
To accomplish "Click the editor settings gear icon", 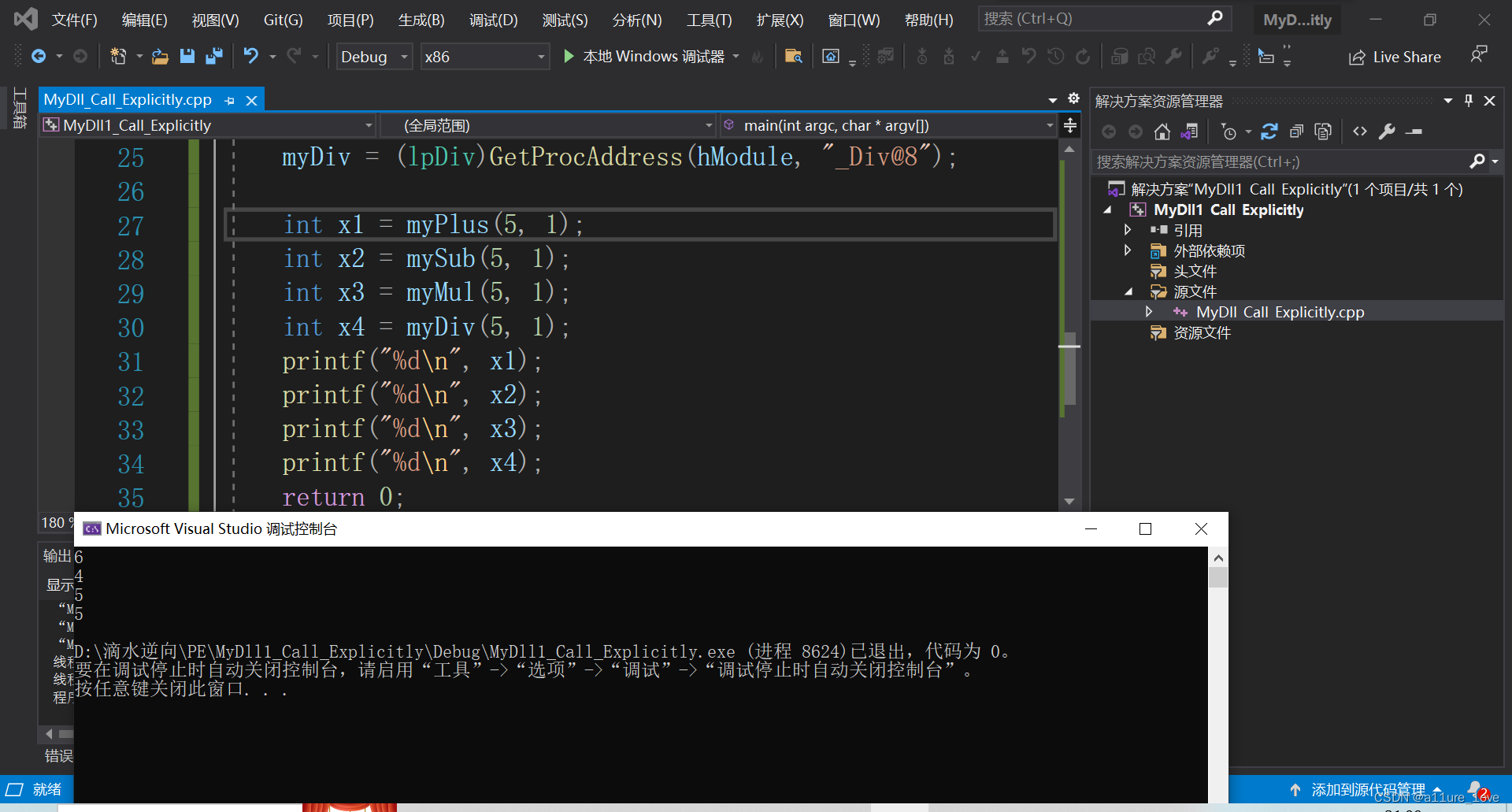I will point(1073,98).
